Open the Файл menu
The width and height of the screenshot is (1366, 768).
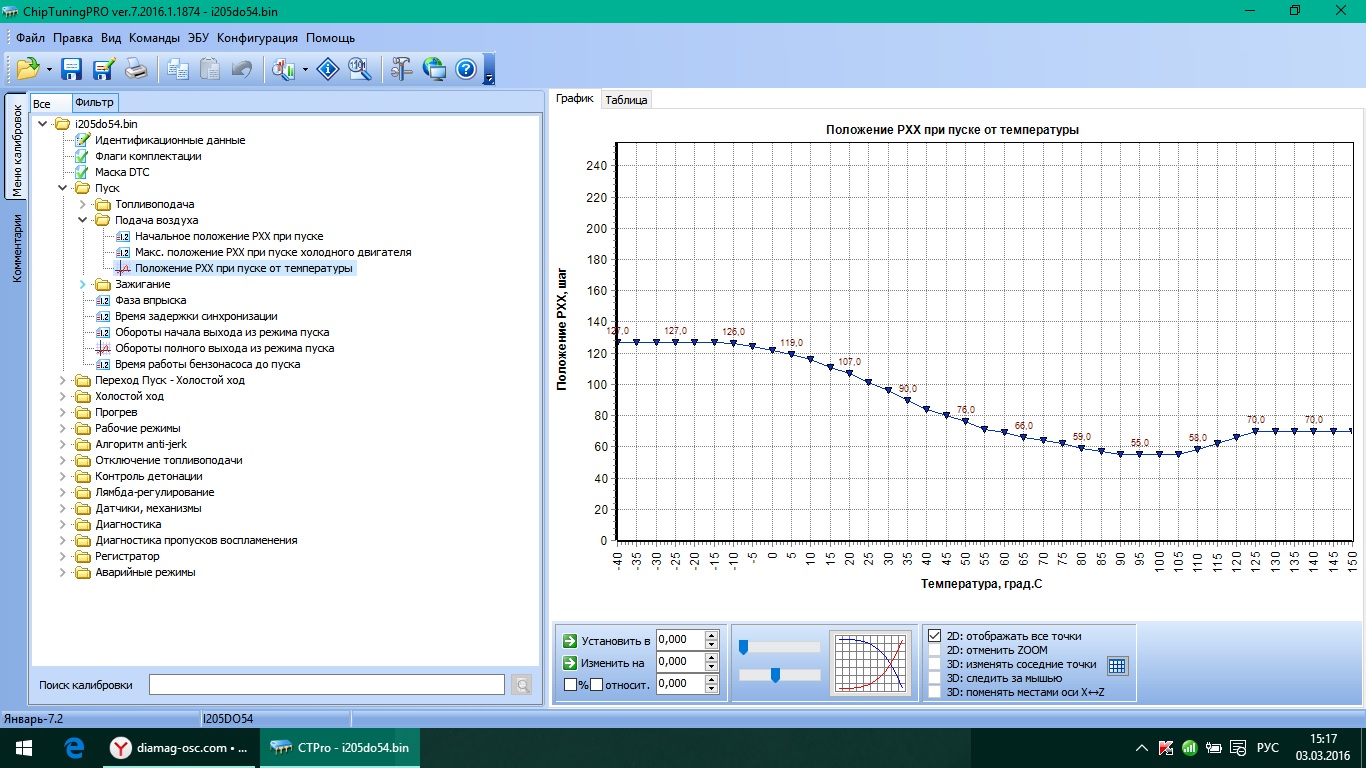click(30, 38)
